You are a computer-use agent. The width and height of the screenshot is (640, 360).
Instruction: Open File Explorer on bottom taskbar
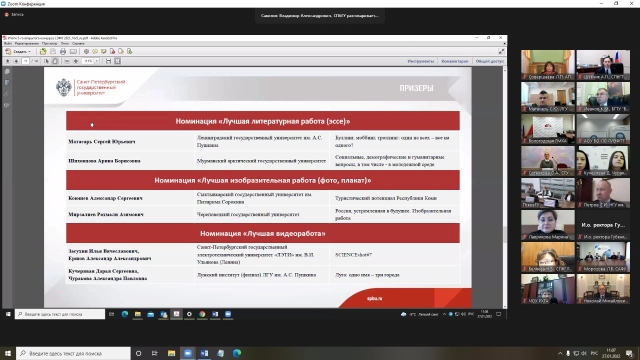171,353
